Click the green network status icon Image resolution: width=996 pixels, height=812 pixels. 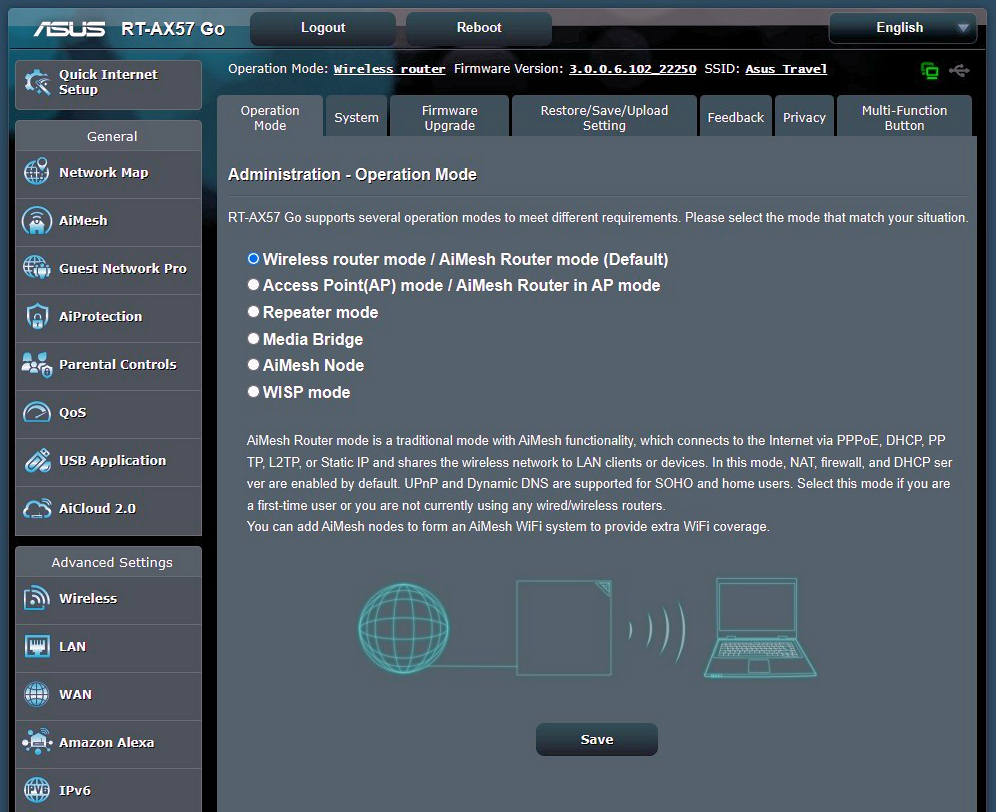pos(930,70)
